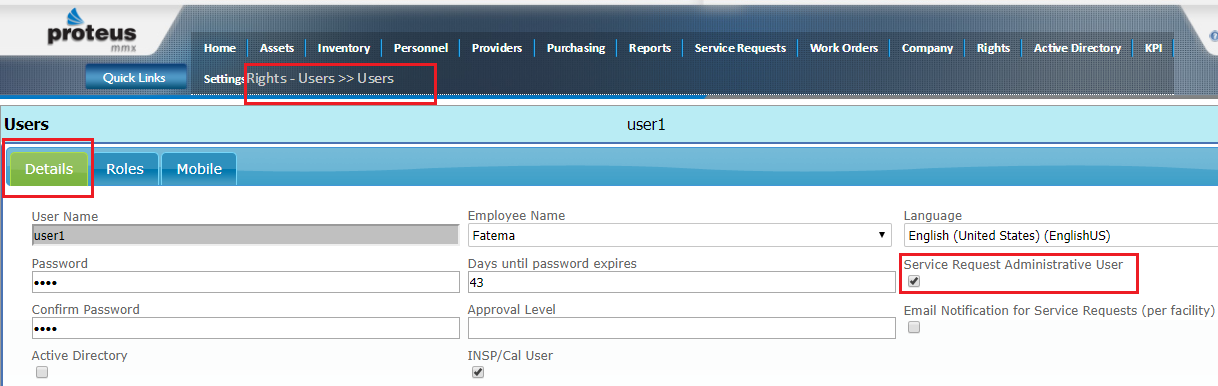Open the Active Directory menu item
Image resolution: width=1218 pixels, height=386 pixels.
click(1077, 48)
